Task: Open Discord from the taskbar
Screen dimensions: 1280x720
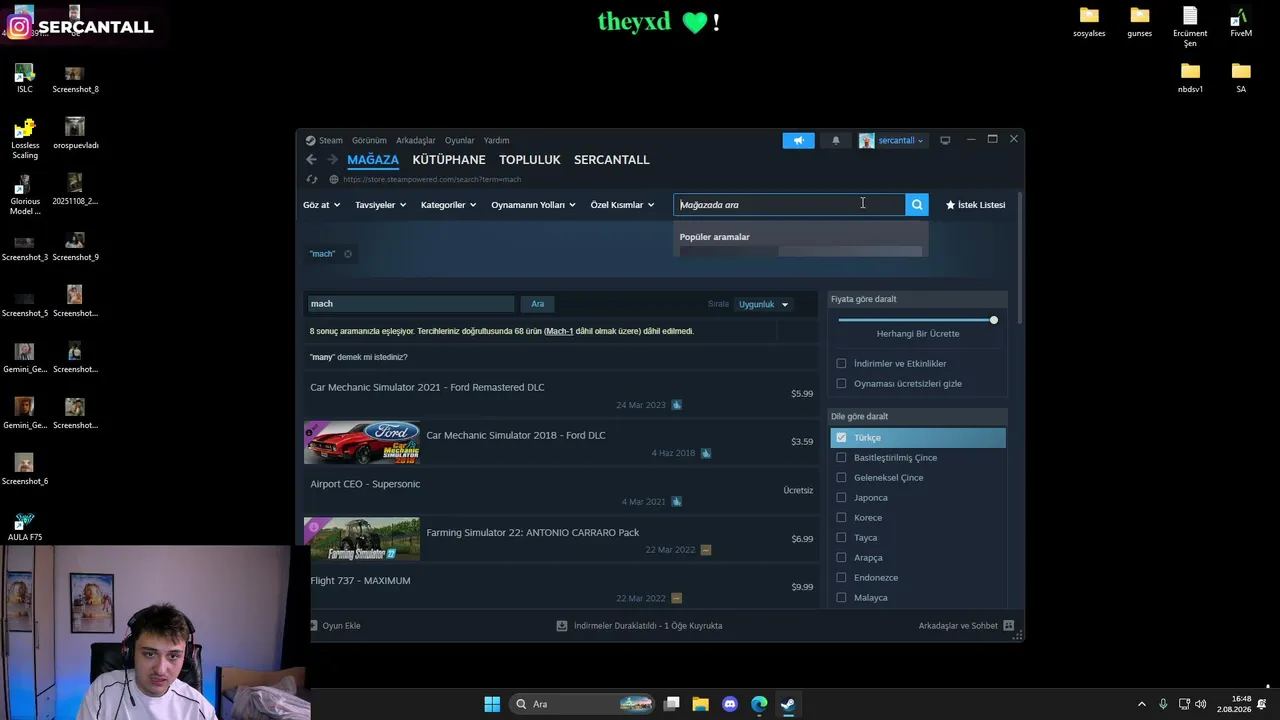Action: tap(730, 704)
